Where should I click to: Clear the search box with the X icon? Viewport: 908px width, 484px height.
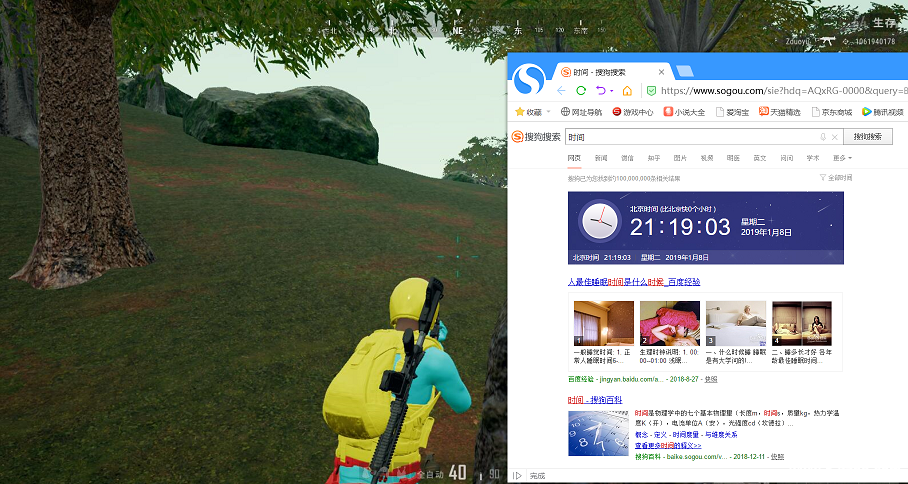834,137
